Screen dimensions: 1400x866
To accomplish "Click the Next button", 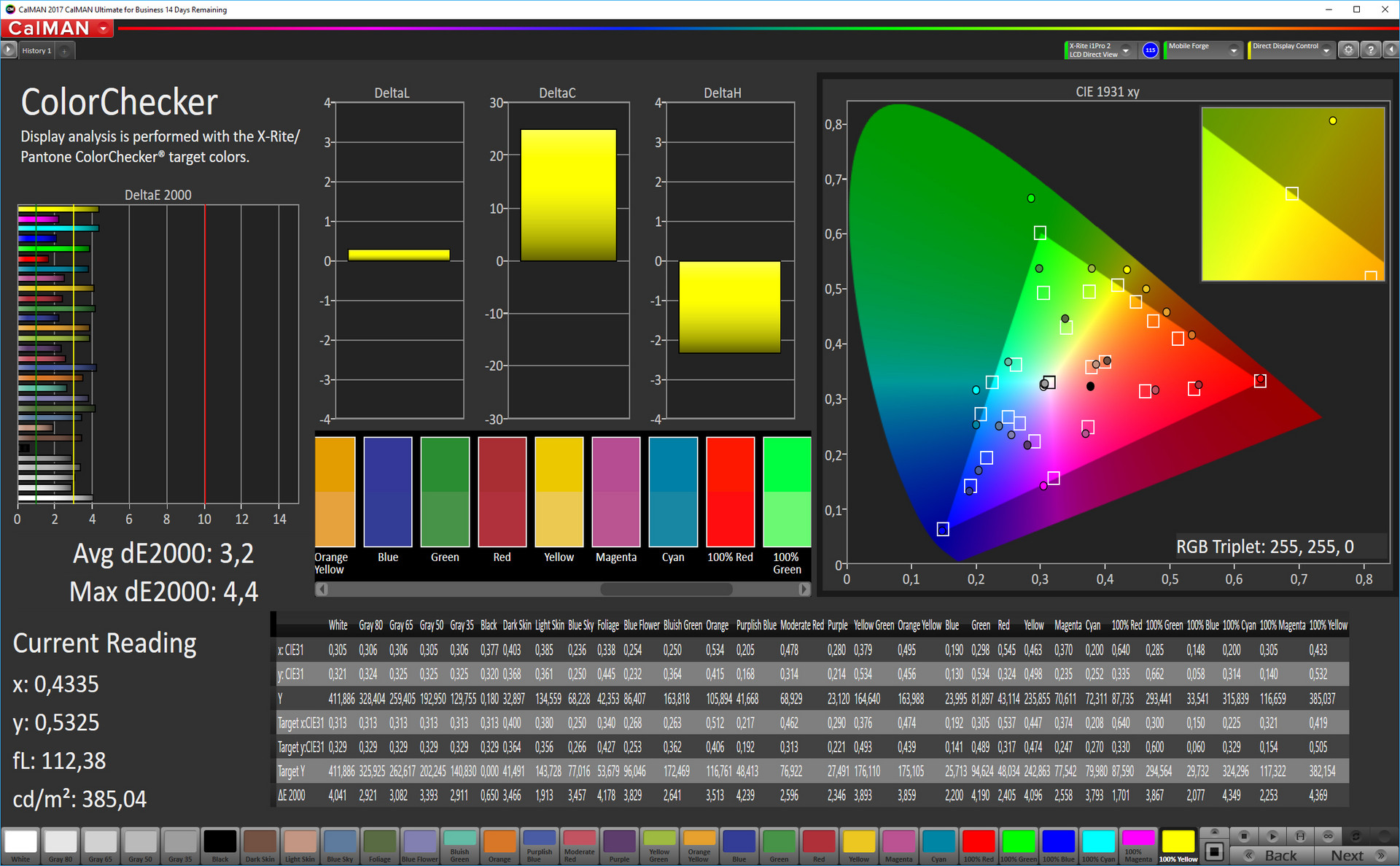I will 1355,855.
